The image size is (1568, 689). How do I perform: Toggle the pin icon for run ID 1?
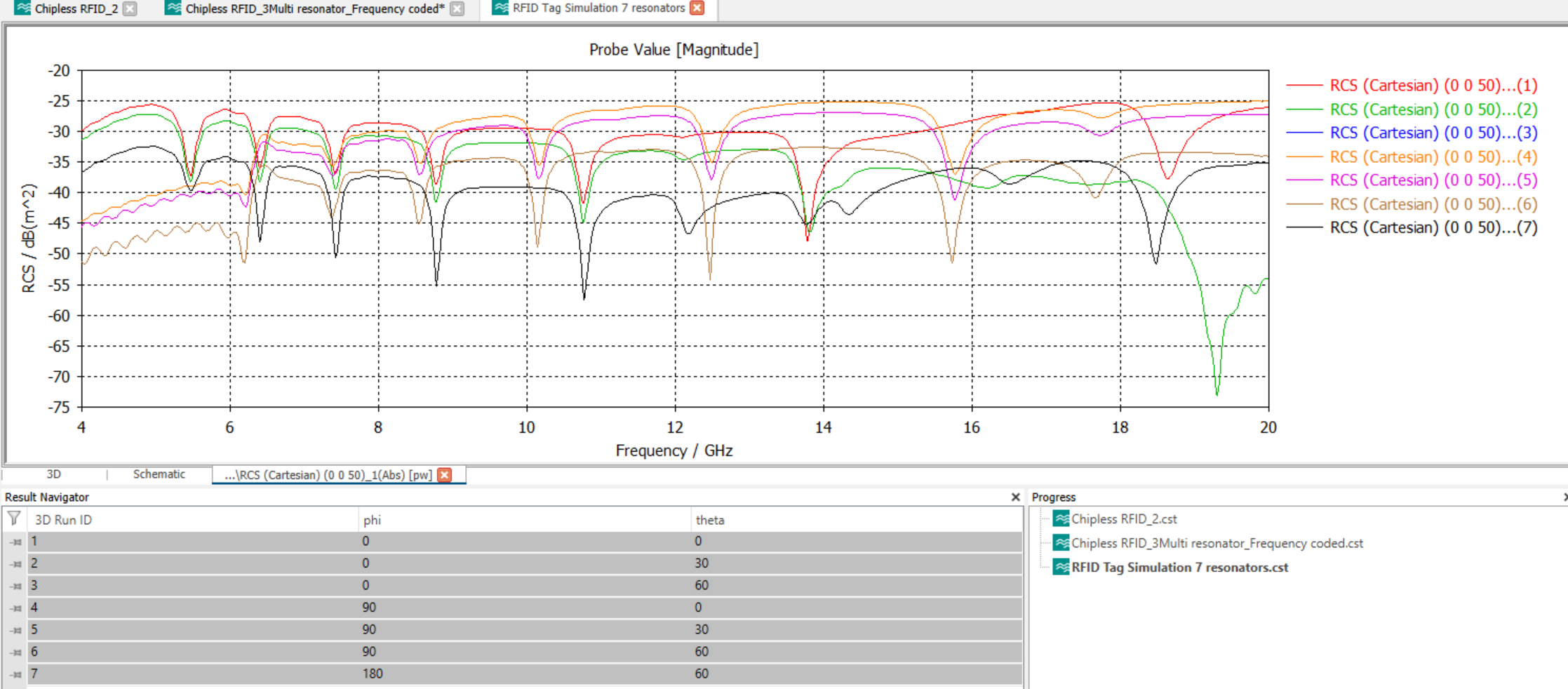15,542
